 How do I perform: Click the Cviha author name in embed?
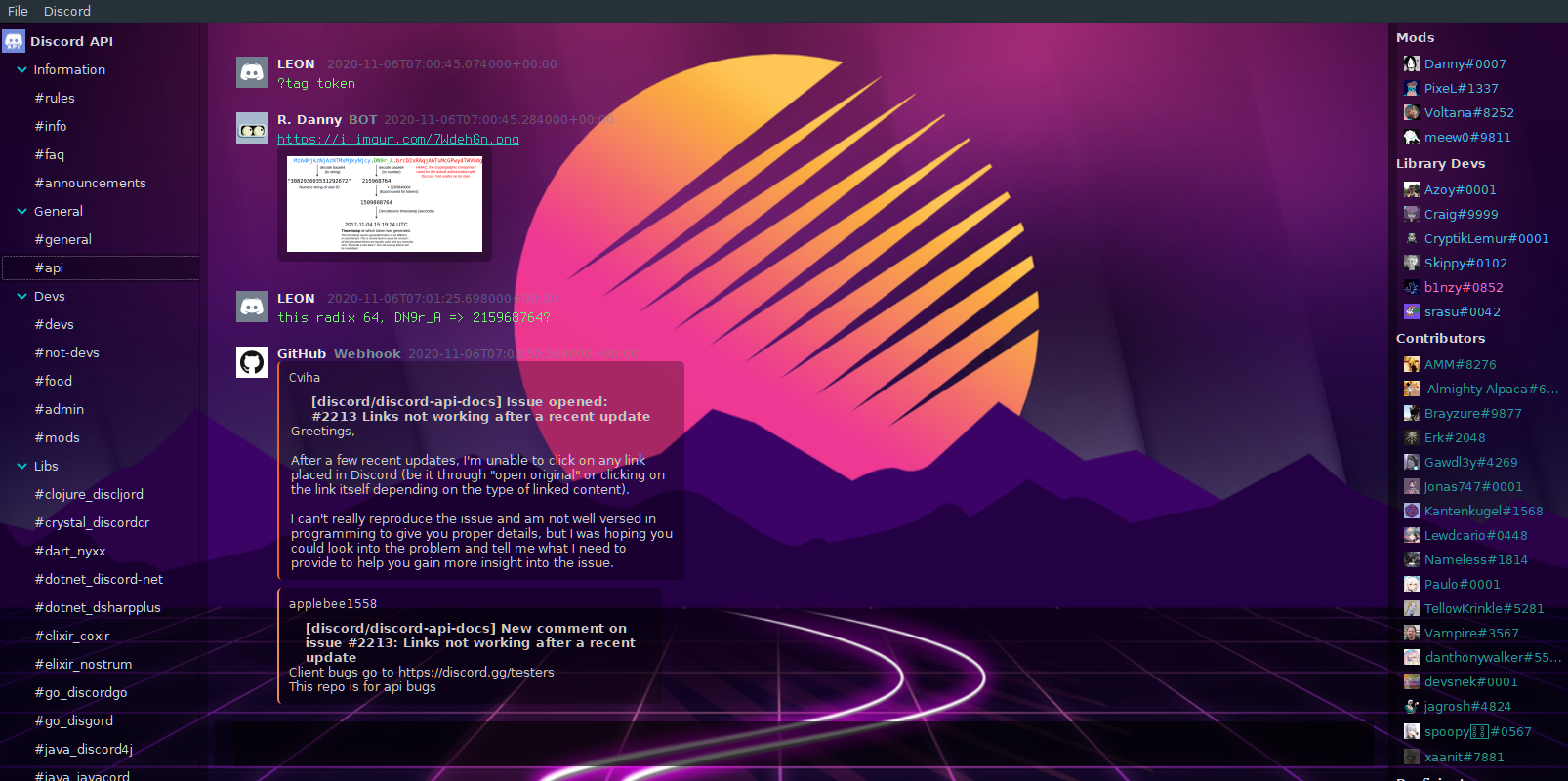[305, 378]
